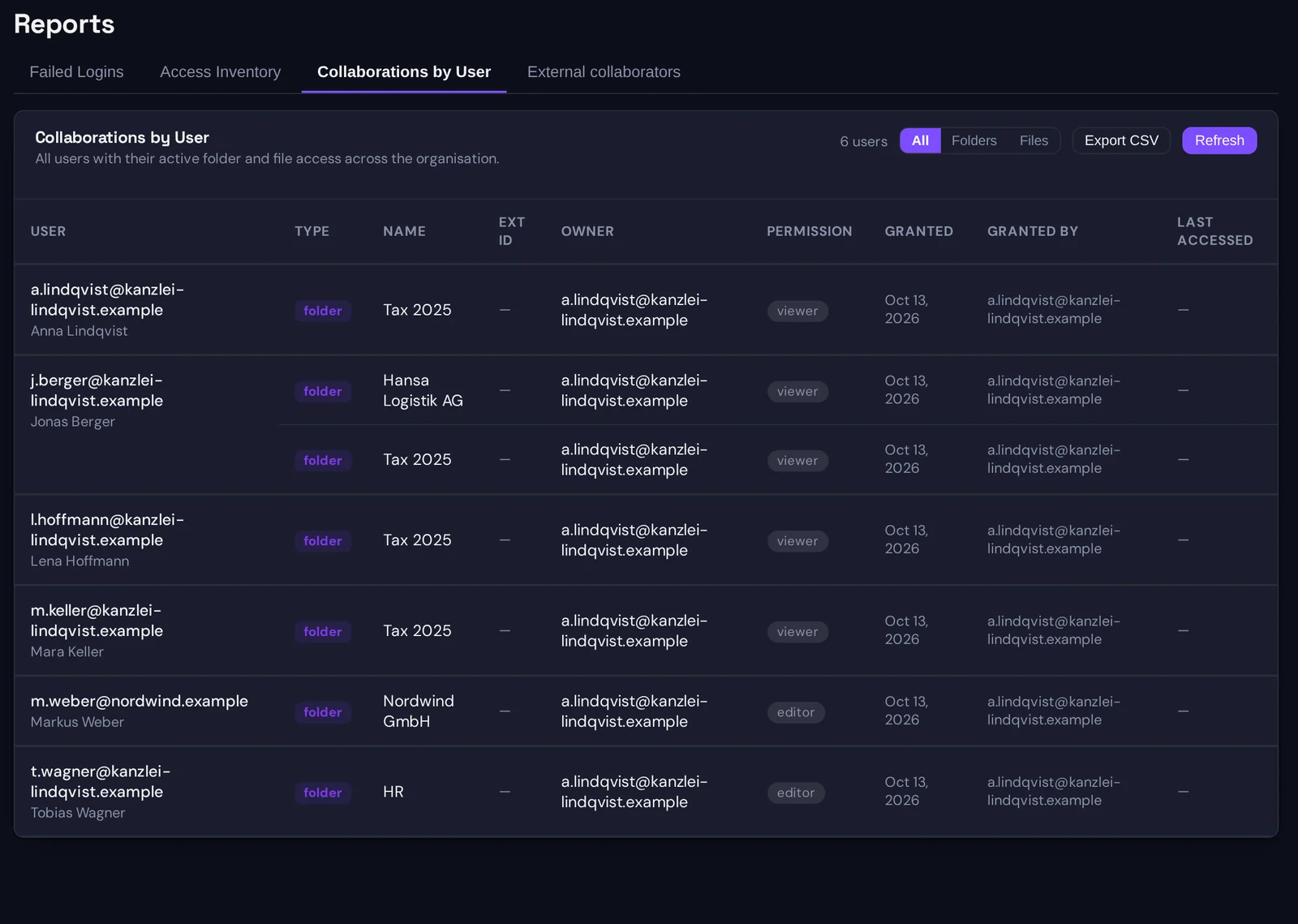Click the viewer badge in the Hansa Logistik AG row
The width and height of the screenshot is (1298, 924).
click(x=797, y=391)
